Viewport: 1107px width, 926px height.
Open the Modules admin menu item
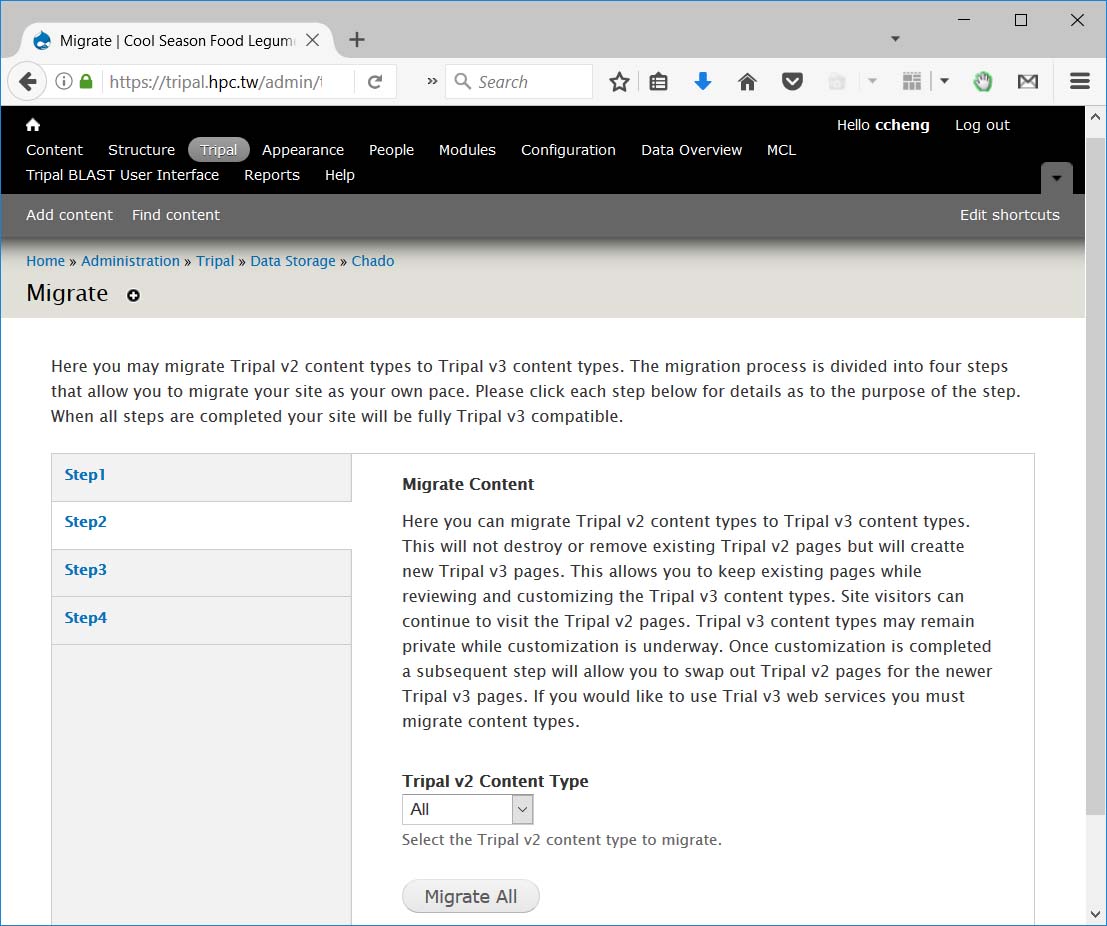point(467,150)
